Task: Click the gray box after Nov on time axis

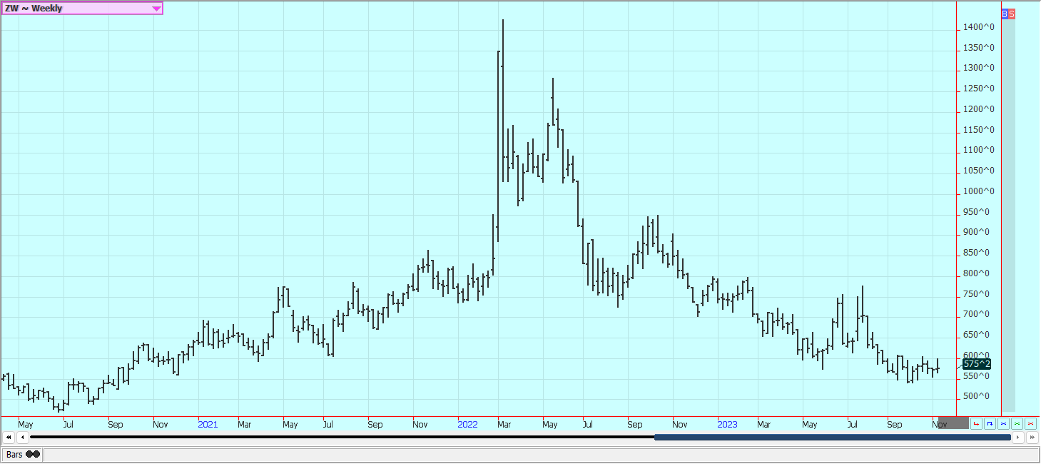Action: coord(954,423)
